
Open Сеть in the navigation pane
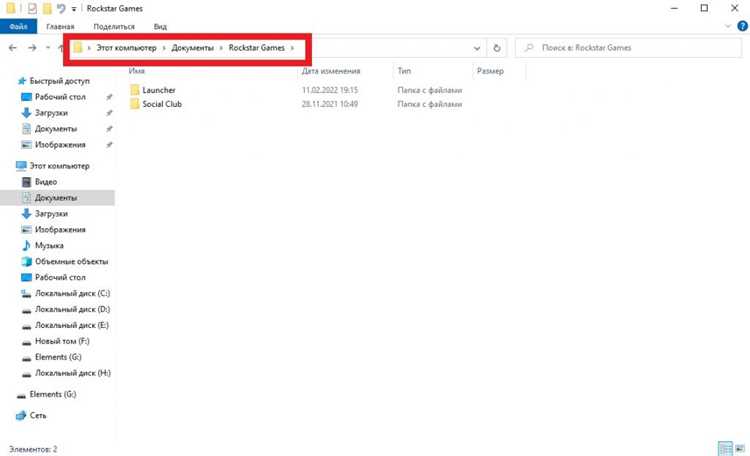pyautogui.click(x=38, y=415)
